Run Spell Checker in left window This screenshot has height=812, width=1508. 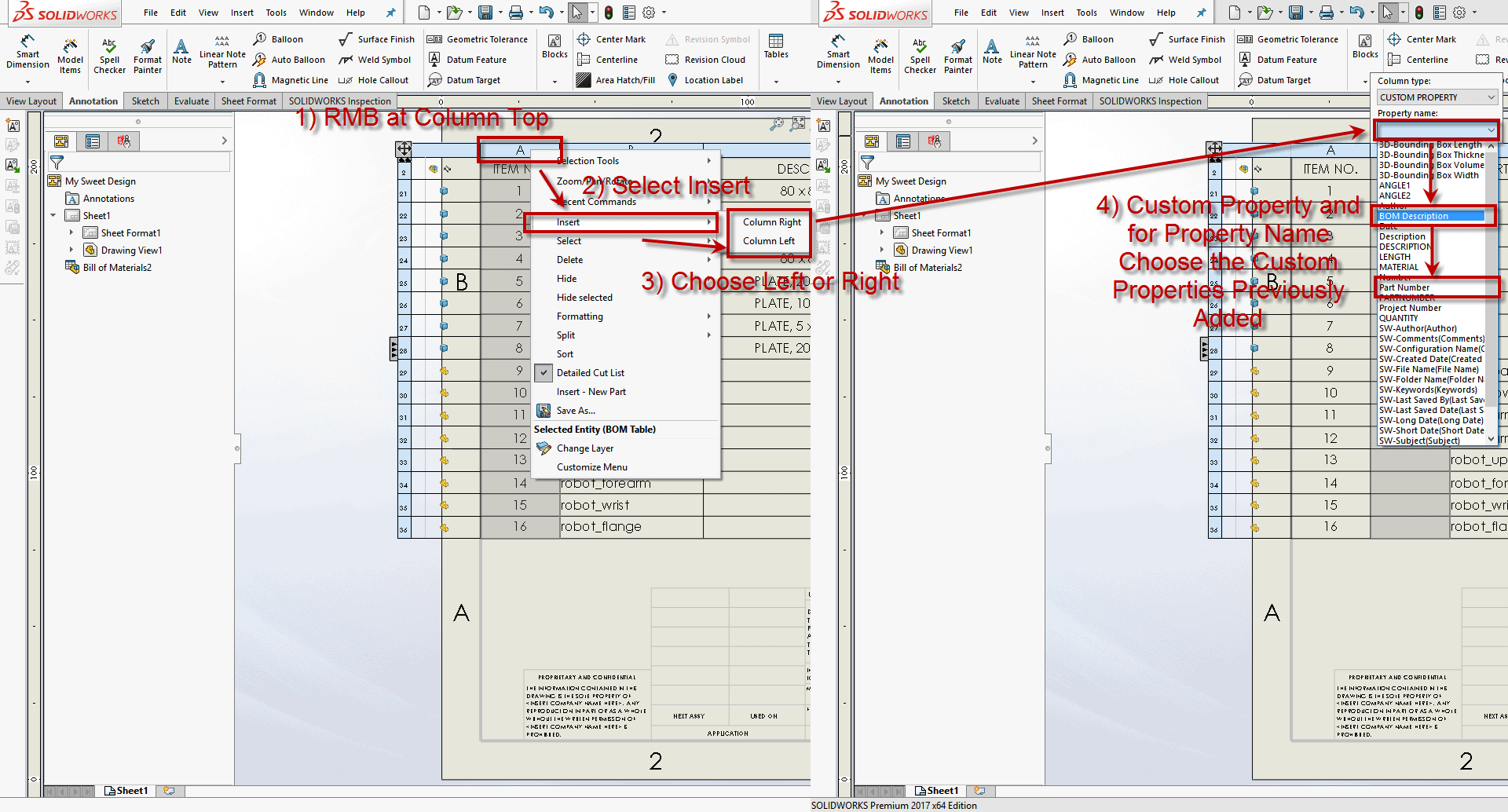[109, 55]
